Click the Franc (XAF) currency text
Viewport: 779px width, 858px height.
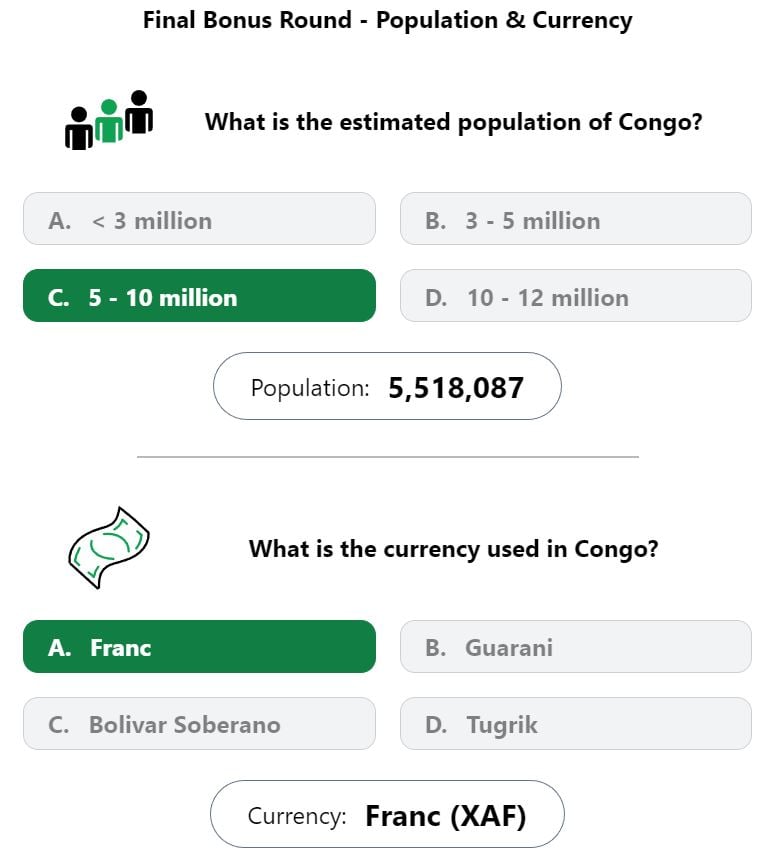445,816
